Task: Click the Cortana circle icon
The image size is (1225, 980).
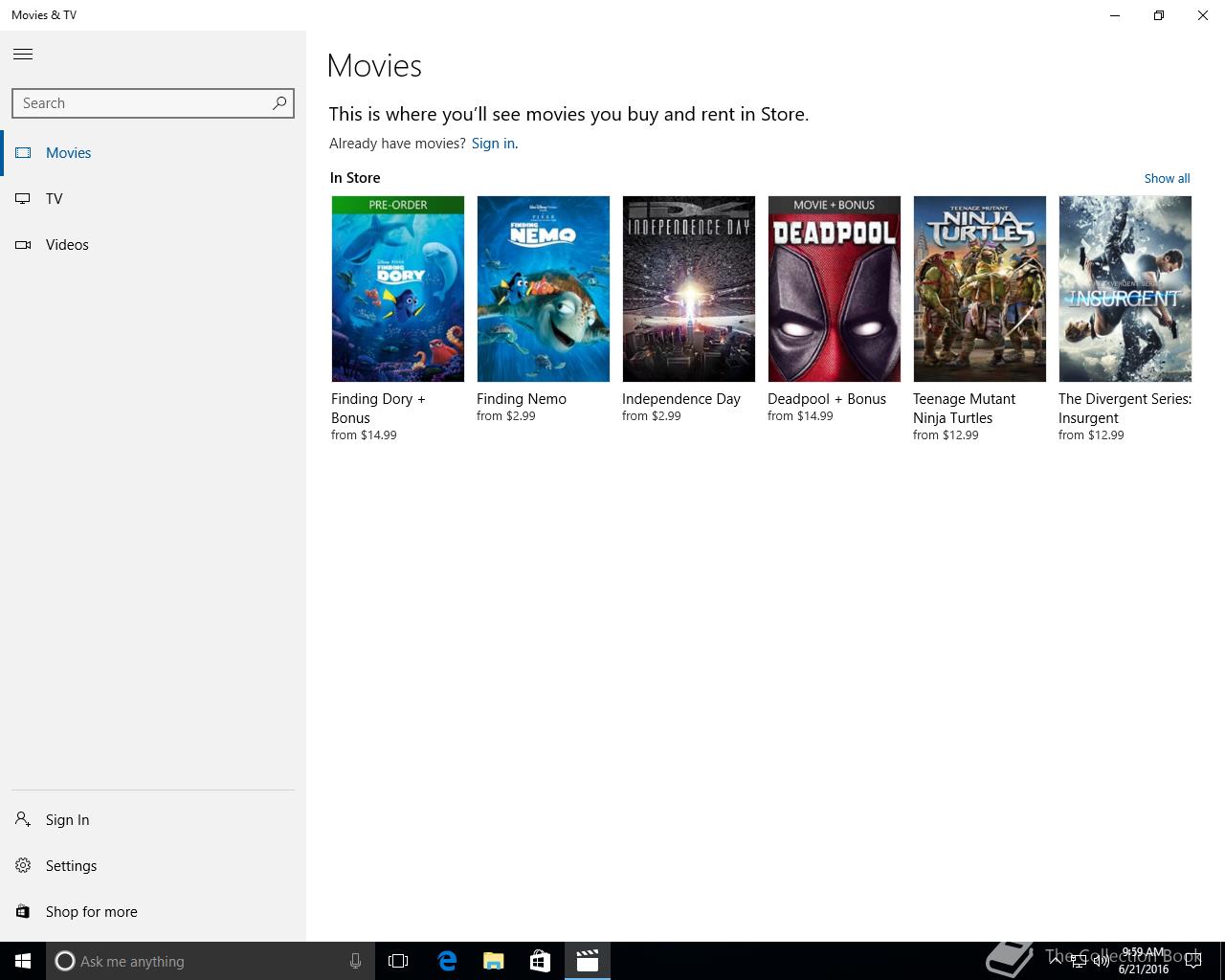Action: click(x=65, y=961)
